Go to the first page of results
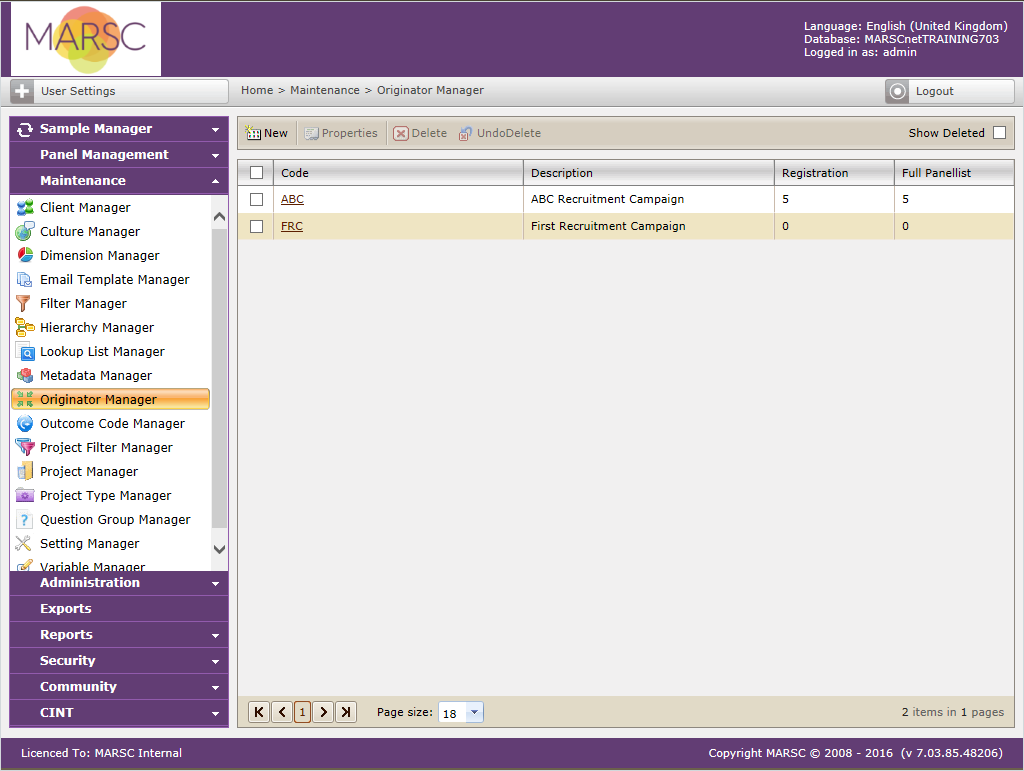The image size is (1024, 771). pos(259,712)
